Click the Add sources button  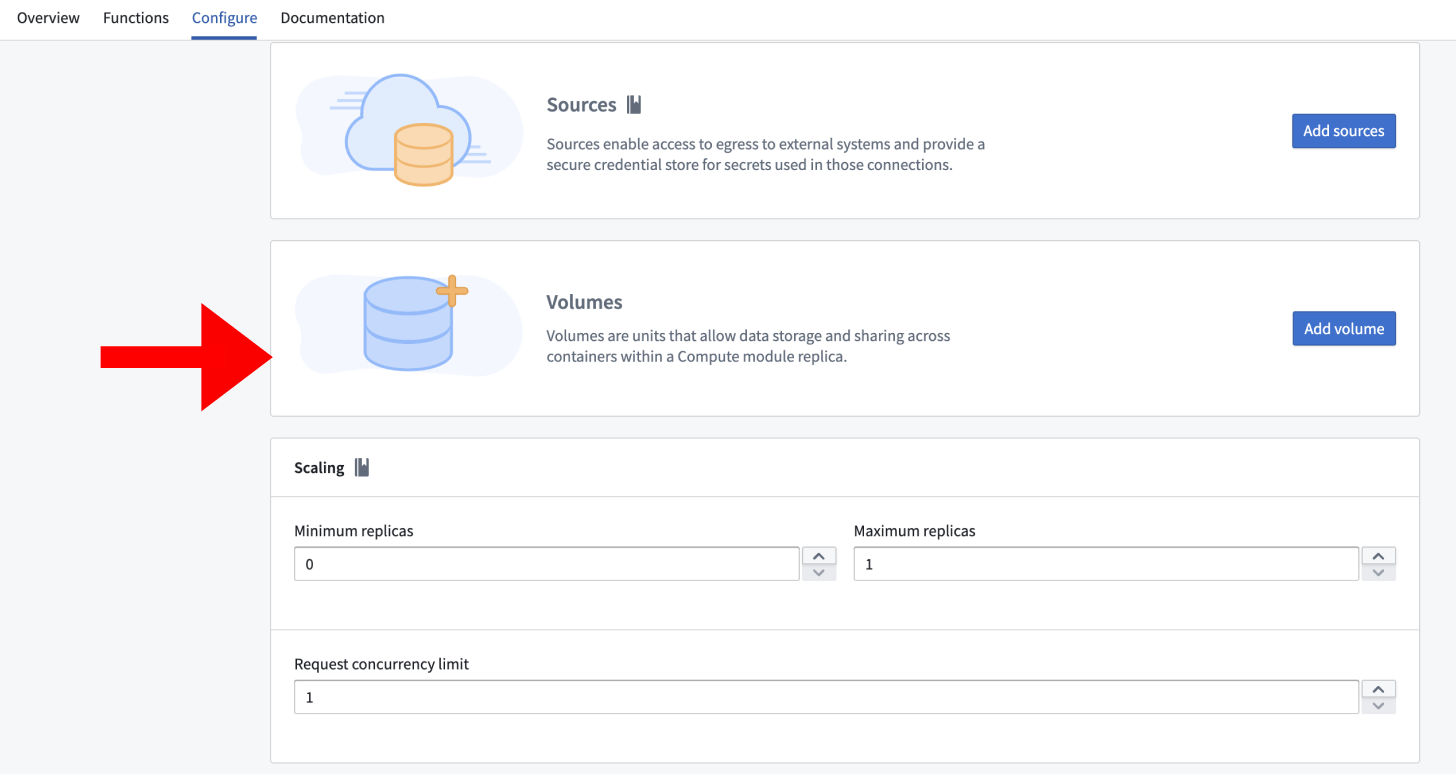pos(1343,130)
